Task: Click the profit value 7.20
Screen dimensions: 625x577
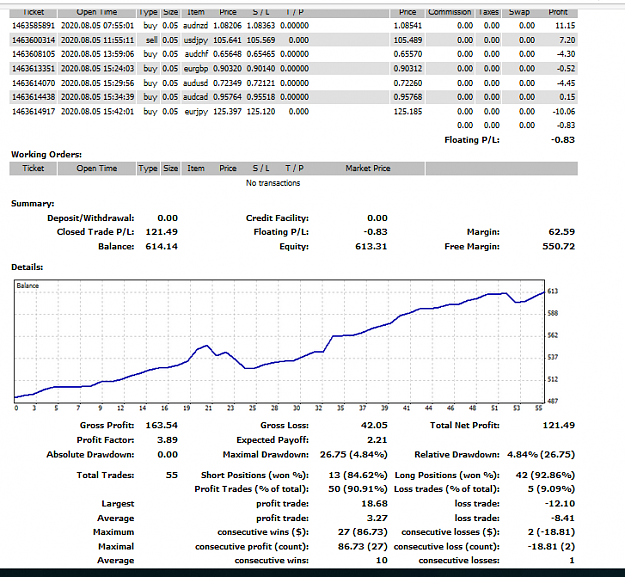Action: point(567,40)
